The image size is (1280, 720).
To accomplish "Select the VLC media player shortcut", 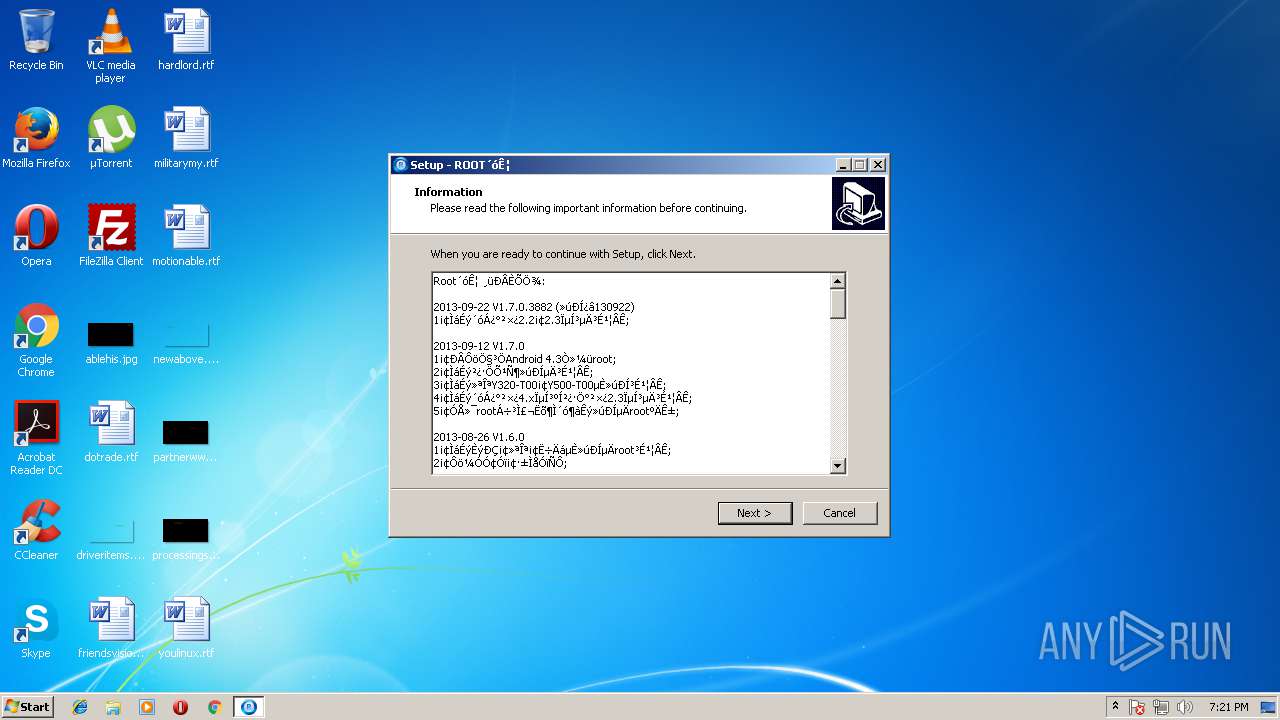I will click(110, 46).
